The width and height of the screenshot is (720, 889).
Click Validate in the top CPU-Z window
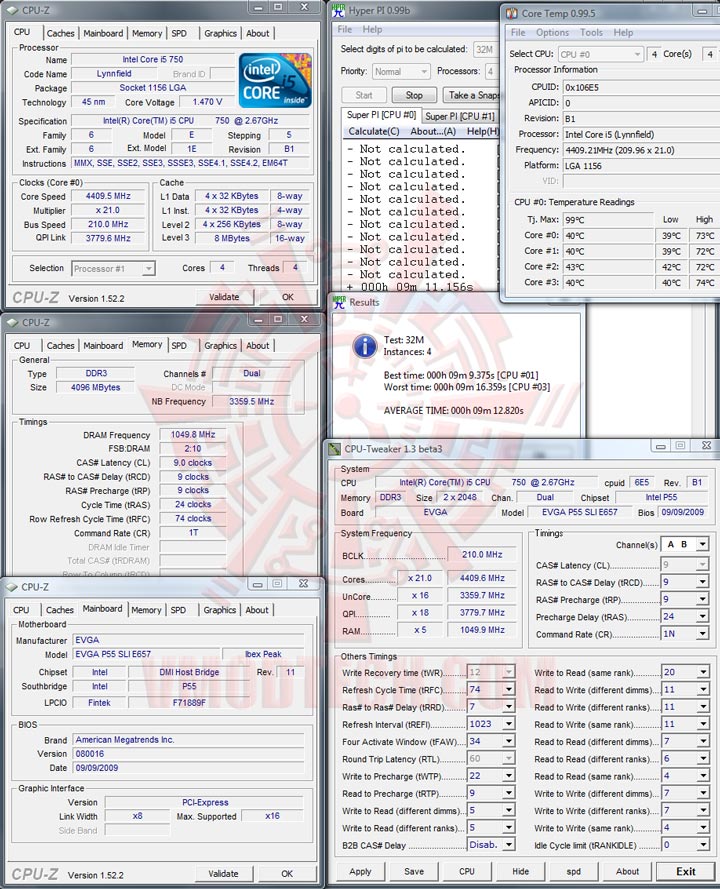click(x=224, y=297)
